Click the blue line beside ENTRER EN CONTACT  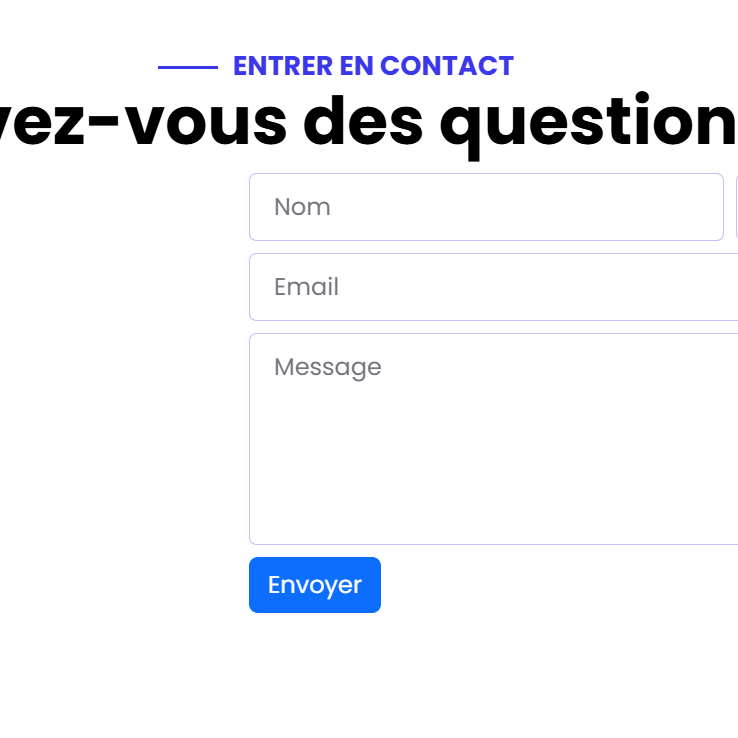click(x=187, y=67)
